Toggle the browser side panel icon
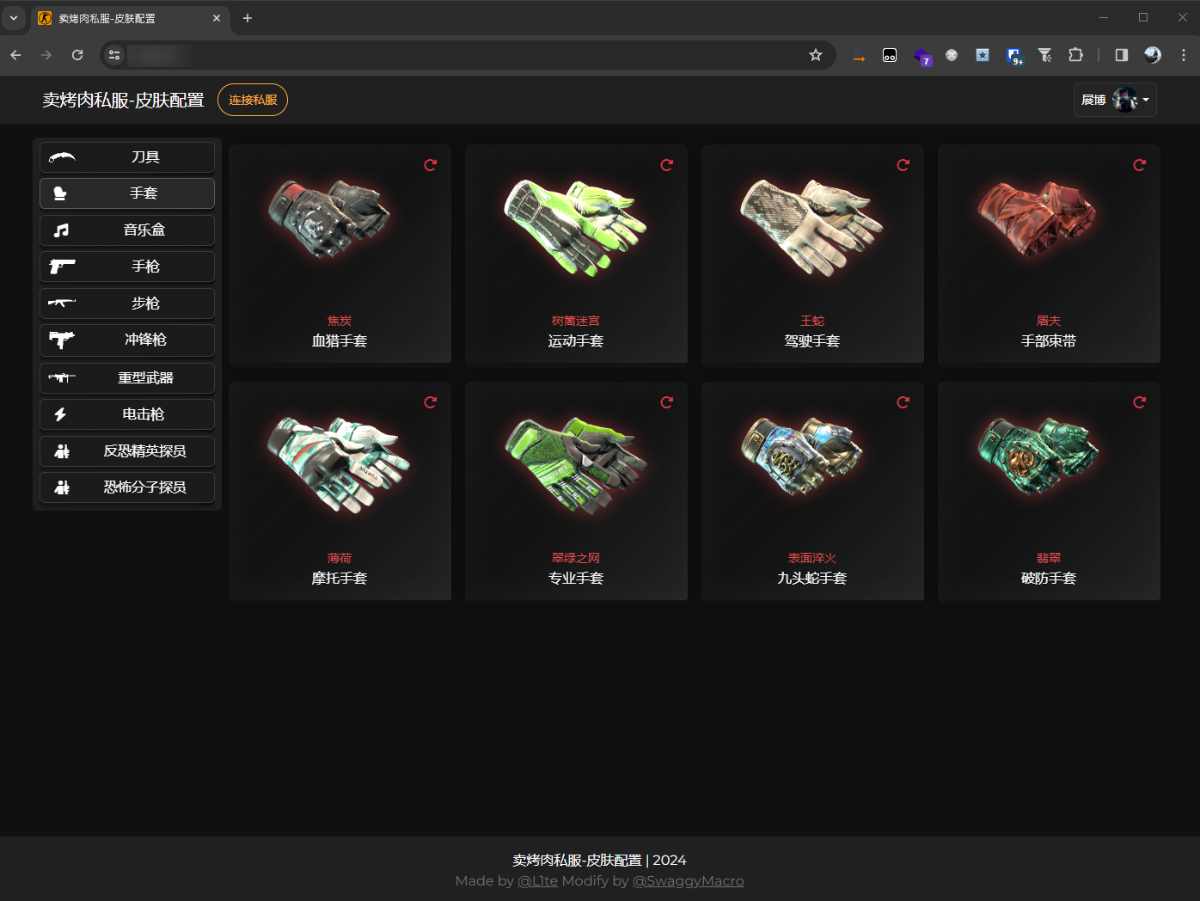 (x=1122, y=55)
